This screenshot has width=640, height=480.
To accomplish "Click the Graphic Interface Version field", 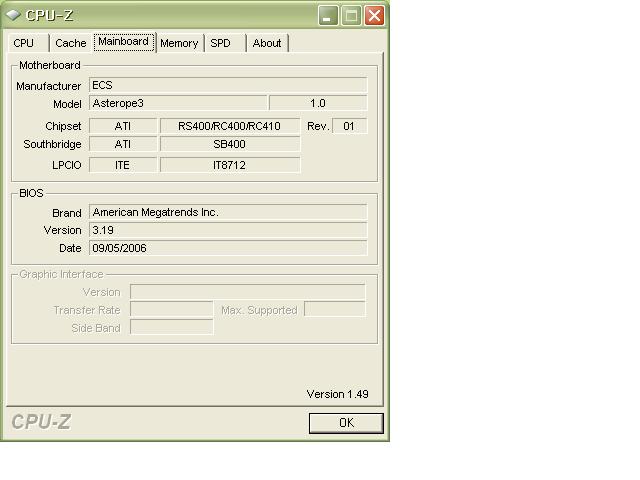I will pyautogui.click(x=247, y=292).
